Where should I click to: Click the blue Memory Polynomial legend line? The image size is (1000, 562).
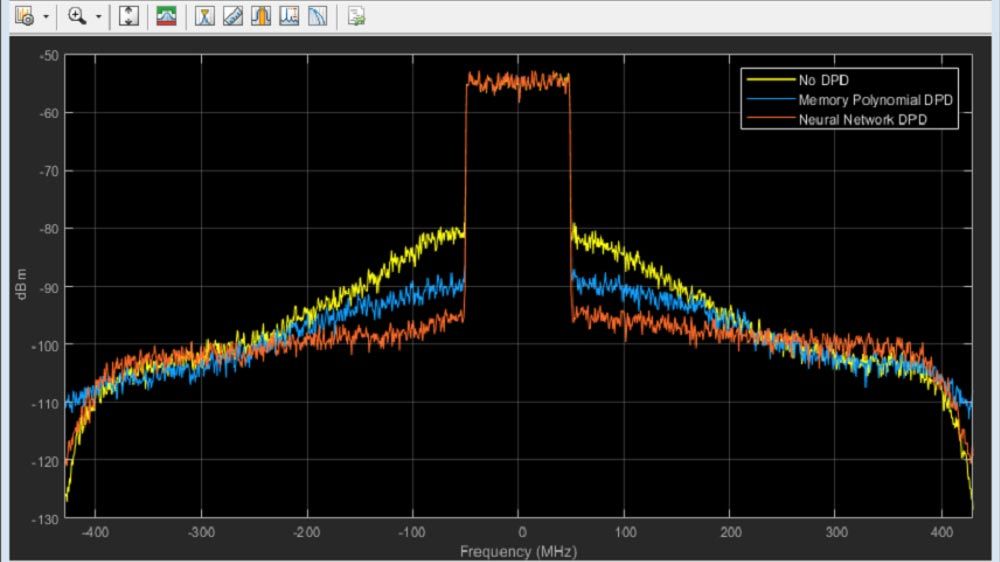(770, 100)
